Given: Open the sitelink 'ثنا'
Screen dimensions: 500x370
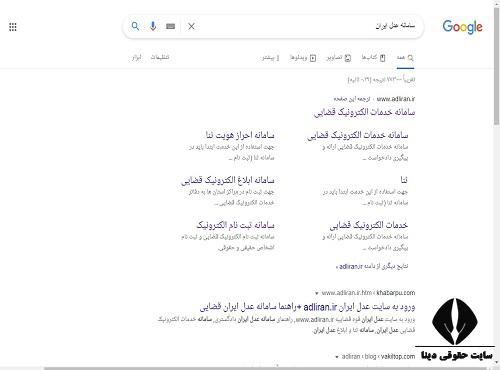Looking at the screenshot, I should (404, 180).
